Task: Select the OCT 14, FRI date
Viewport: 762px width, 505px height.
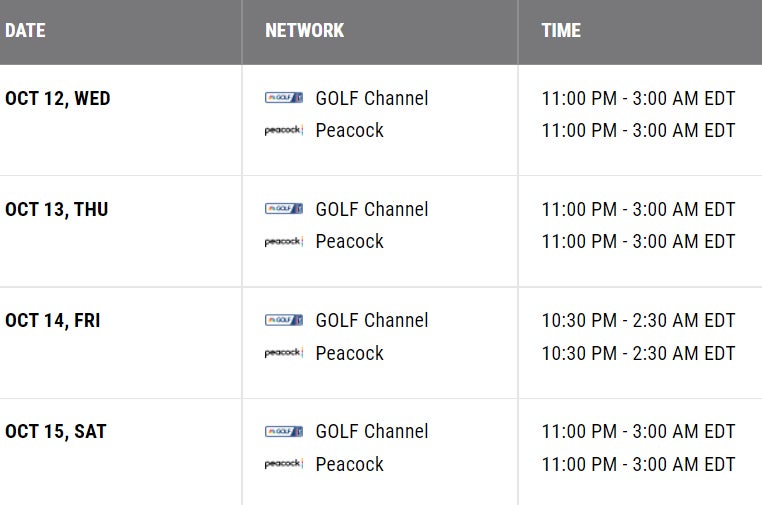Action: click(53, 320)
